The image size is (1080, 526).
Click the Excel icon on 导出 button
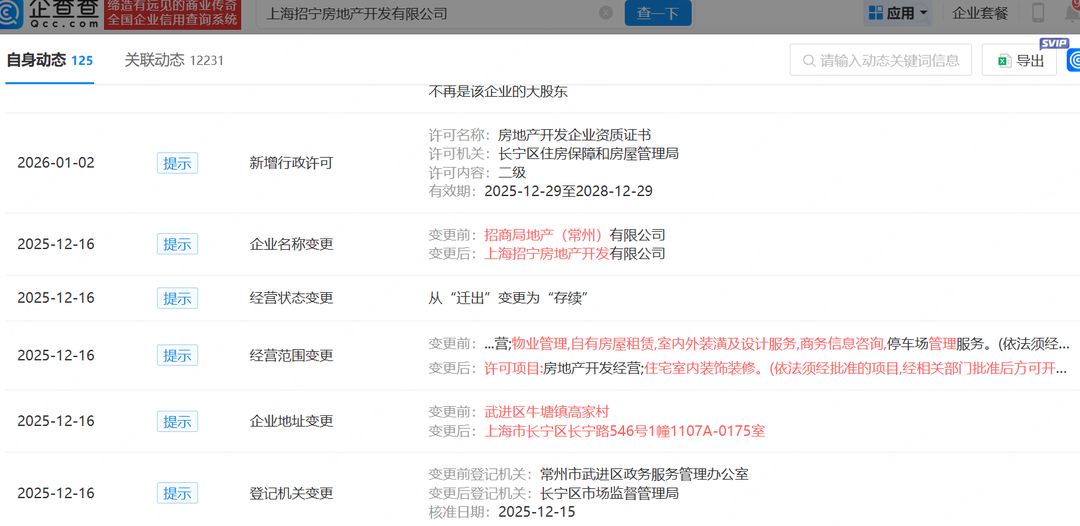pyautogui.click(x=1004, y=61)
